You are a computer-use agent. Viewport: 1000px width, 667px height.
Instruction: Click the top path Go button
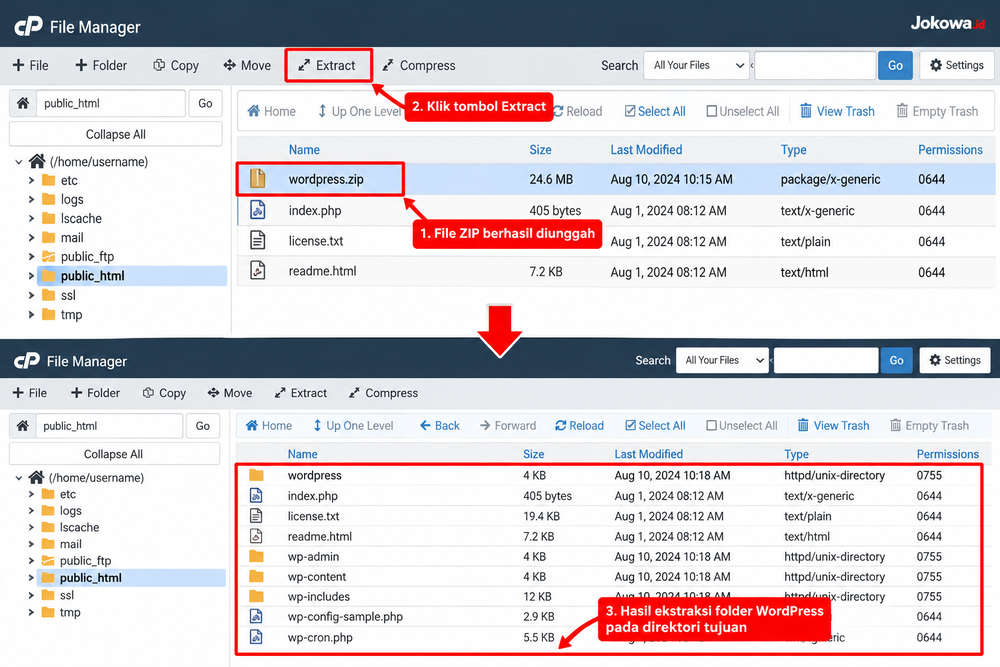205,103
